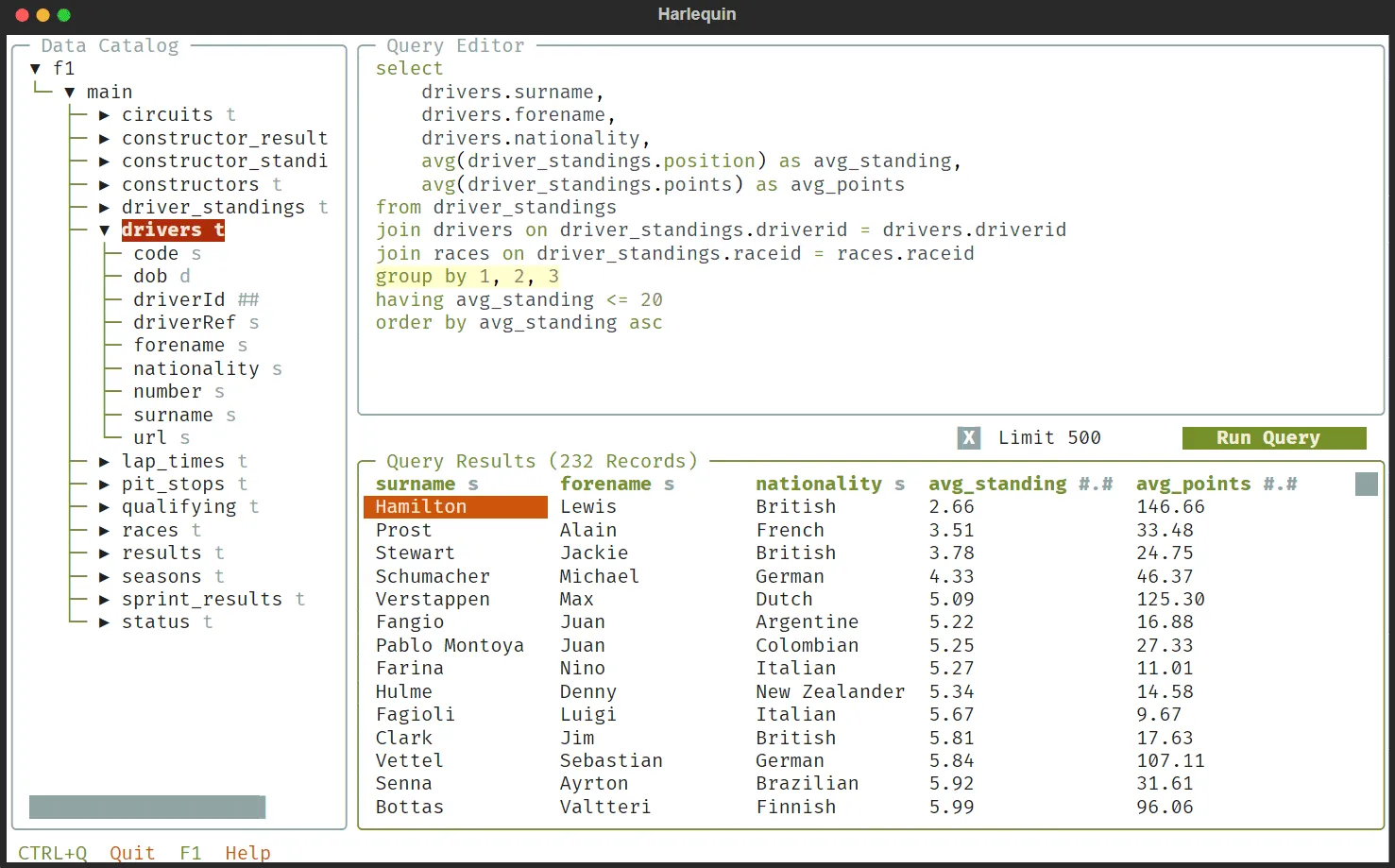1395x868 pixels.
Task: Click the 'group by 1, 2, 3' line
Action: 467,277
